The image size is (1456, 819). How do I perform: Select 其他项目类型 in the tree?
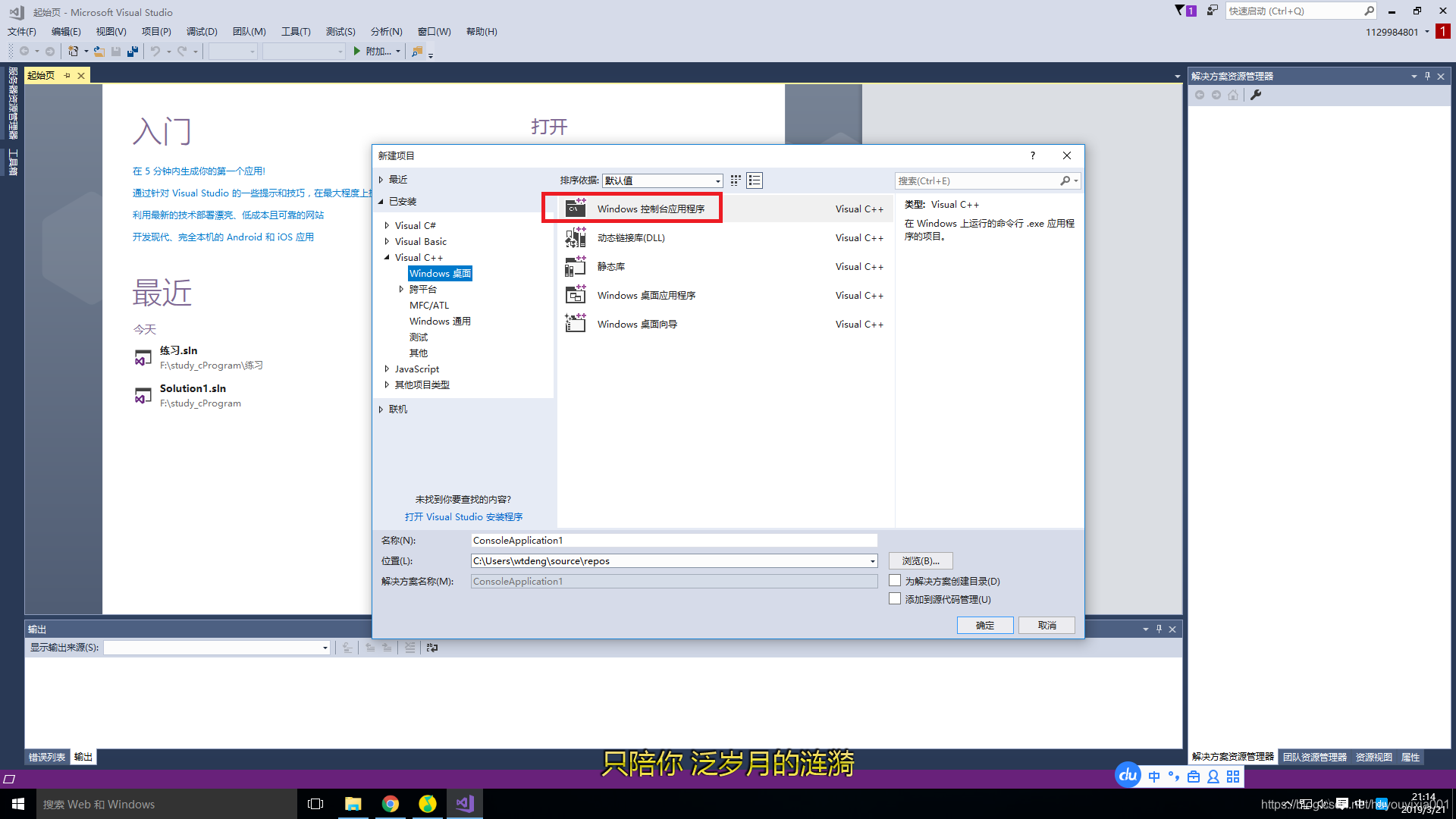point(422,385)
